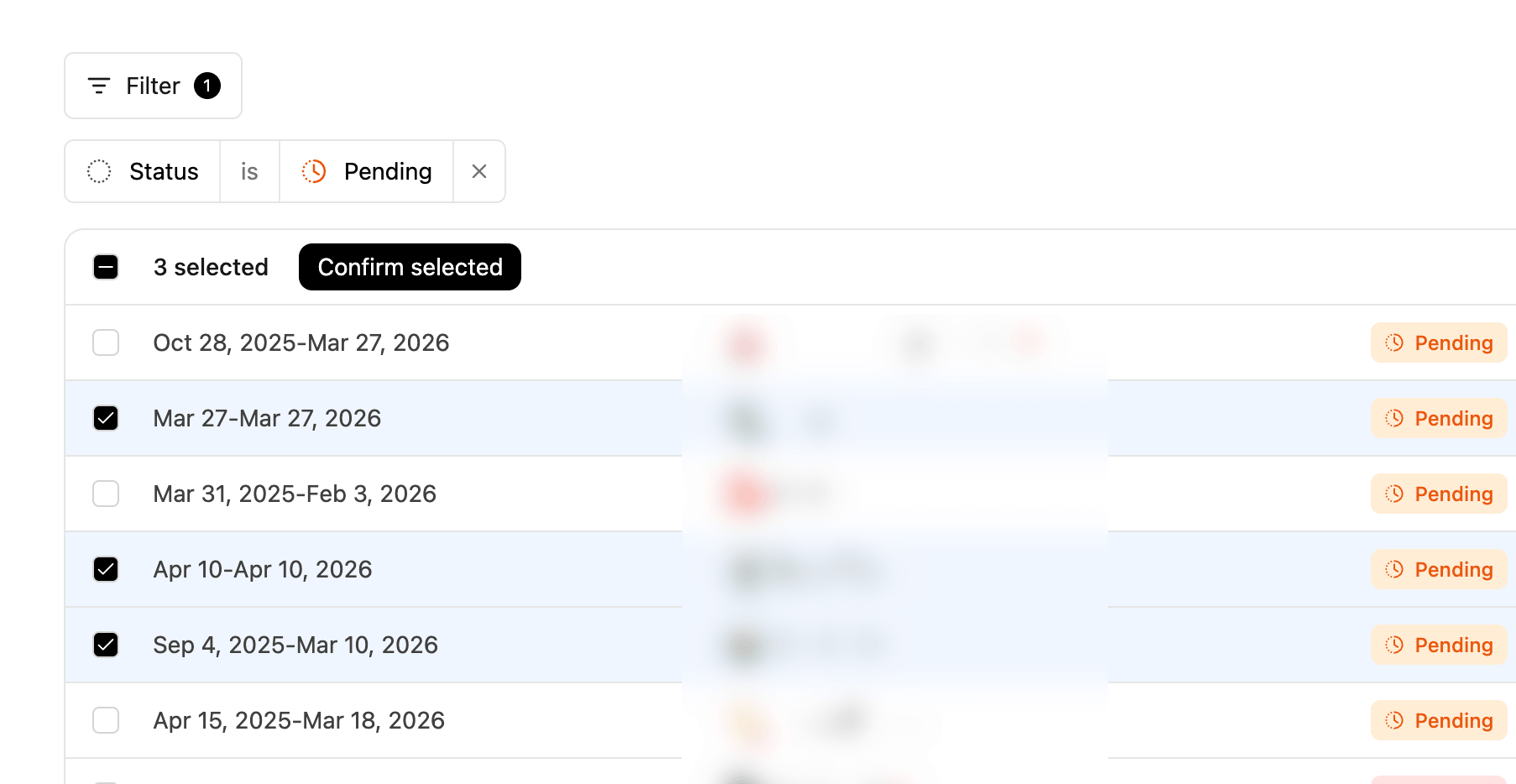This screenshot has width=1516, height=784.
Task: Click the Pending badge on the Mar 31, 2025 row
Action: 1439,494
